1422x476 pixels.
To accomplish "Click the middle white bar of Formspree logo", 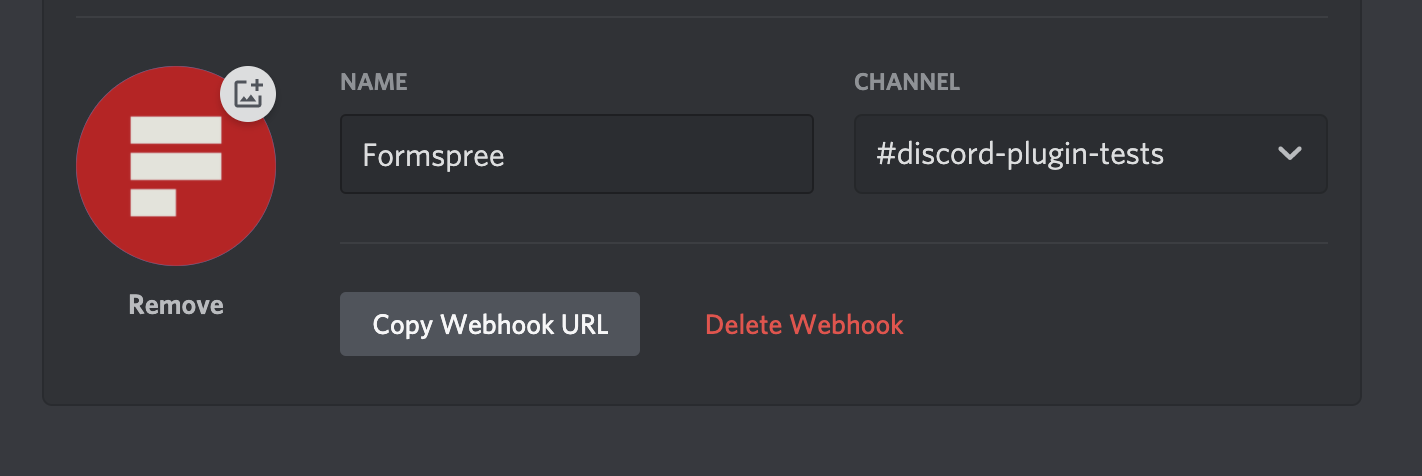I will (x=175, y=166).
